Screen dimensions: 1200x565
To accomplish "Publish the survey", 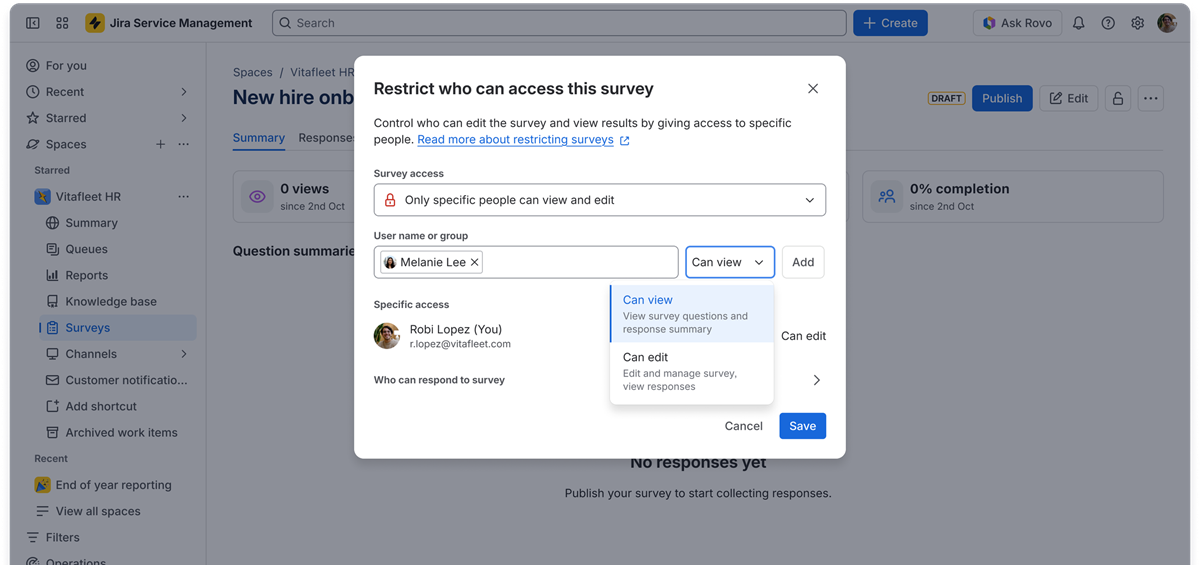I will [1002, 98].
